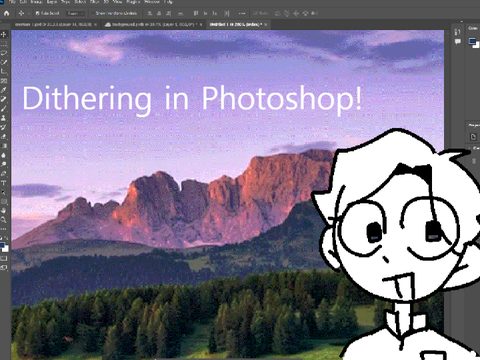Click the align top edges icon

tap(196, 13)
